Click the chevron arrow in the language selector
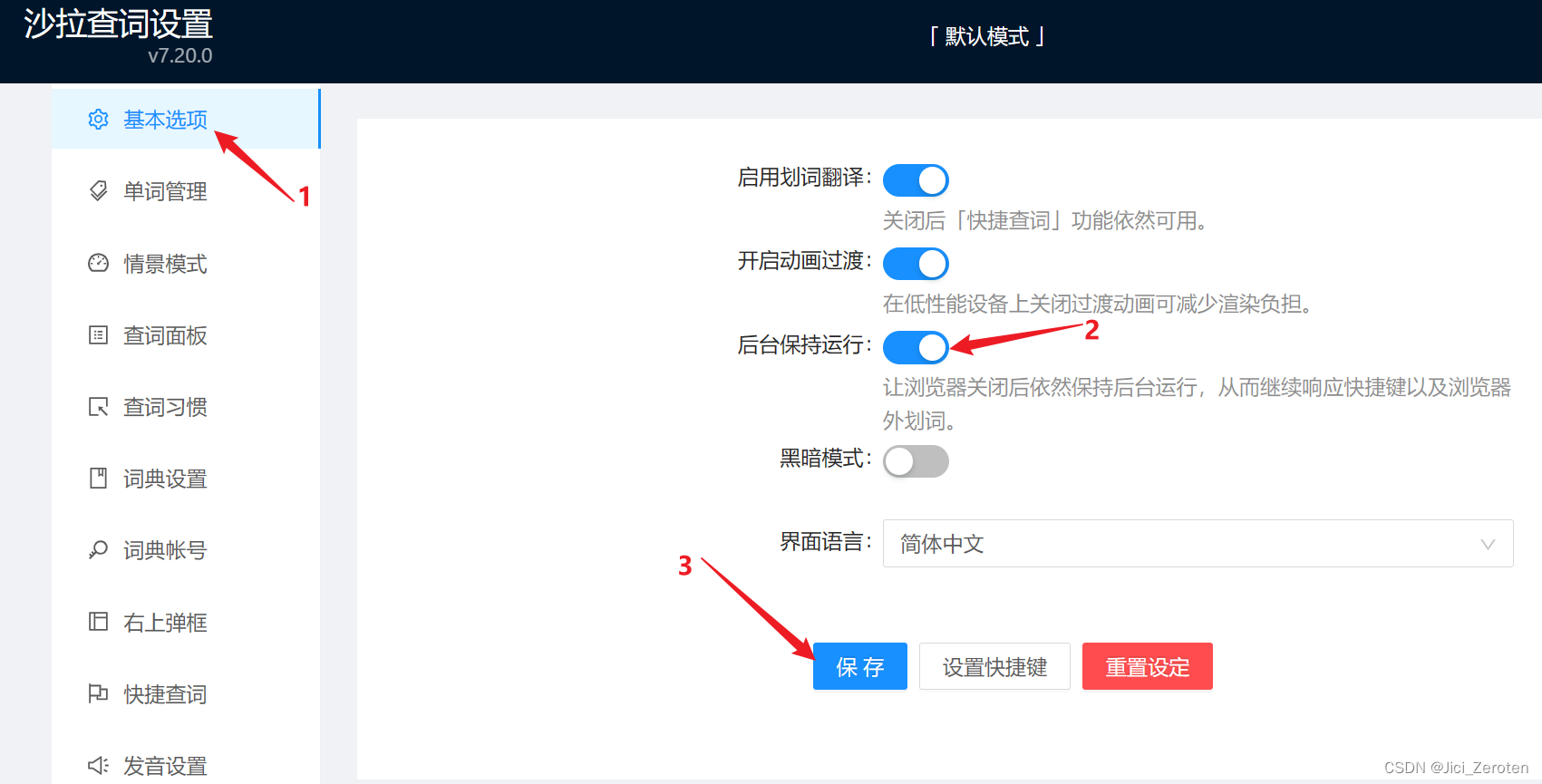 click(x=1487, y=545)
